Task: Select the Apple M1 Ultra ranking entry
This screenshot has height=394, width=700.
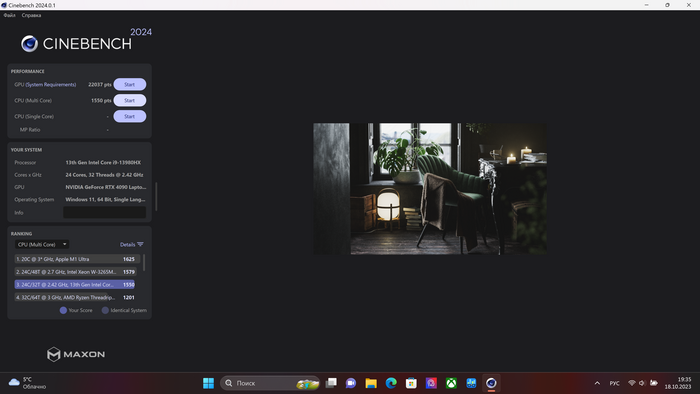Action: [77, 259]
